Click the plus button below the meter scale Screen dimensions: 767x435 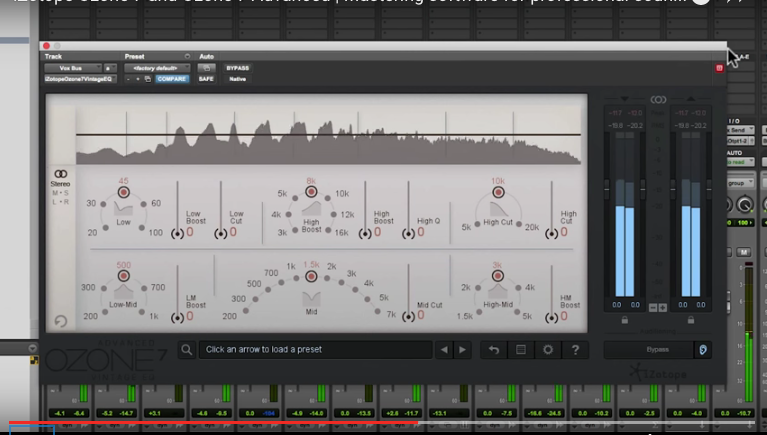662,308
